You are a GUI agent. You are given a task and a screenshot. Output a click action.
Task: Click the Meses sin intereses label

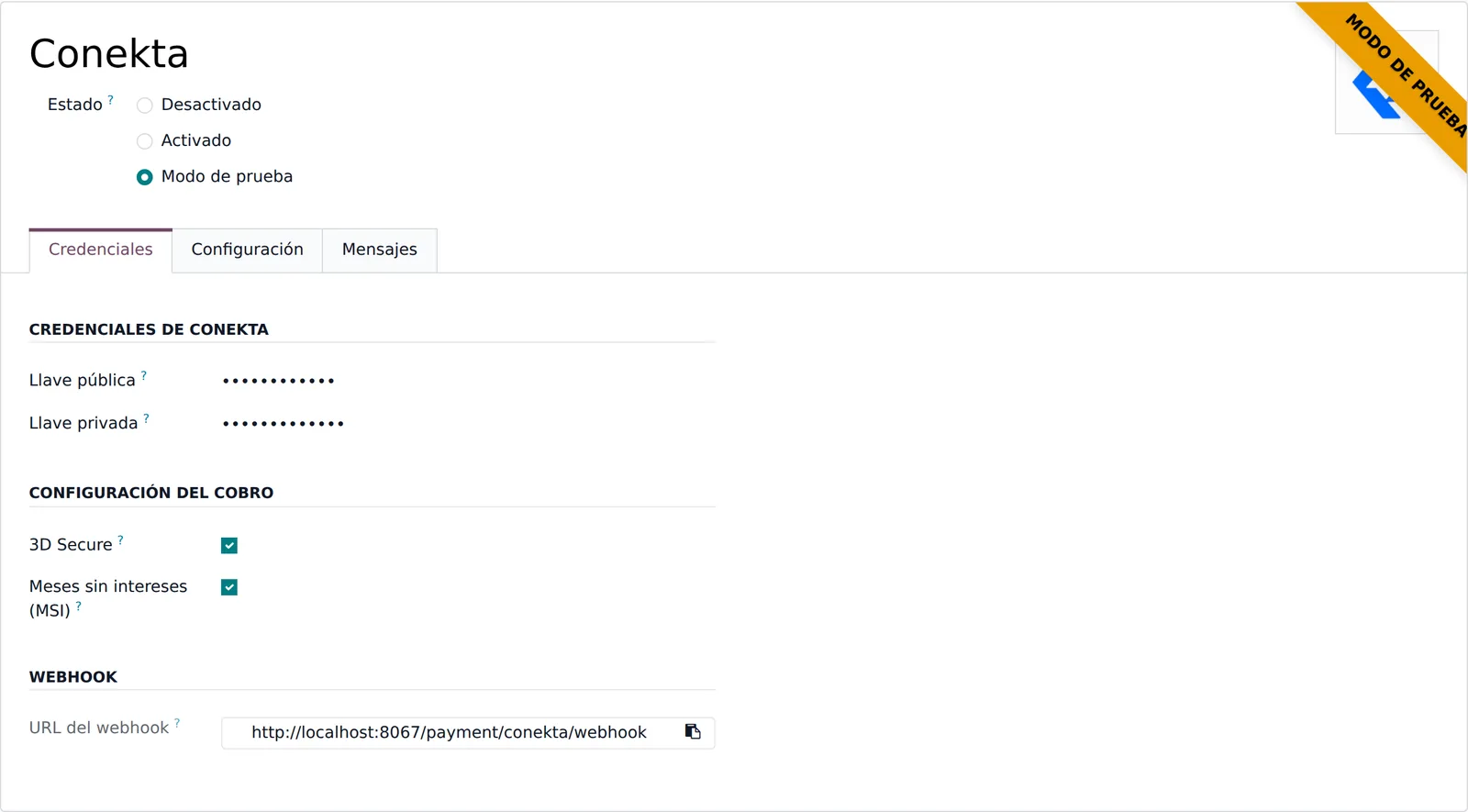coord(108,598)
